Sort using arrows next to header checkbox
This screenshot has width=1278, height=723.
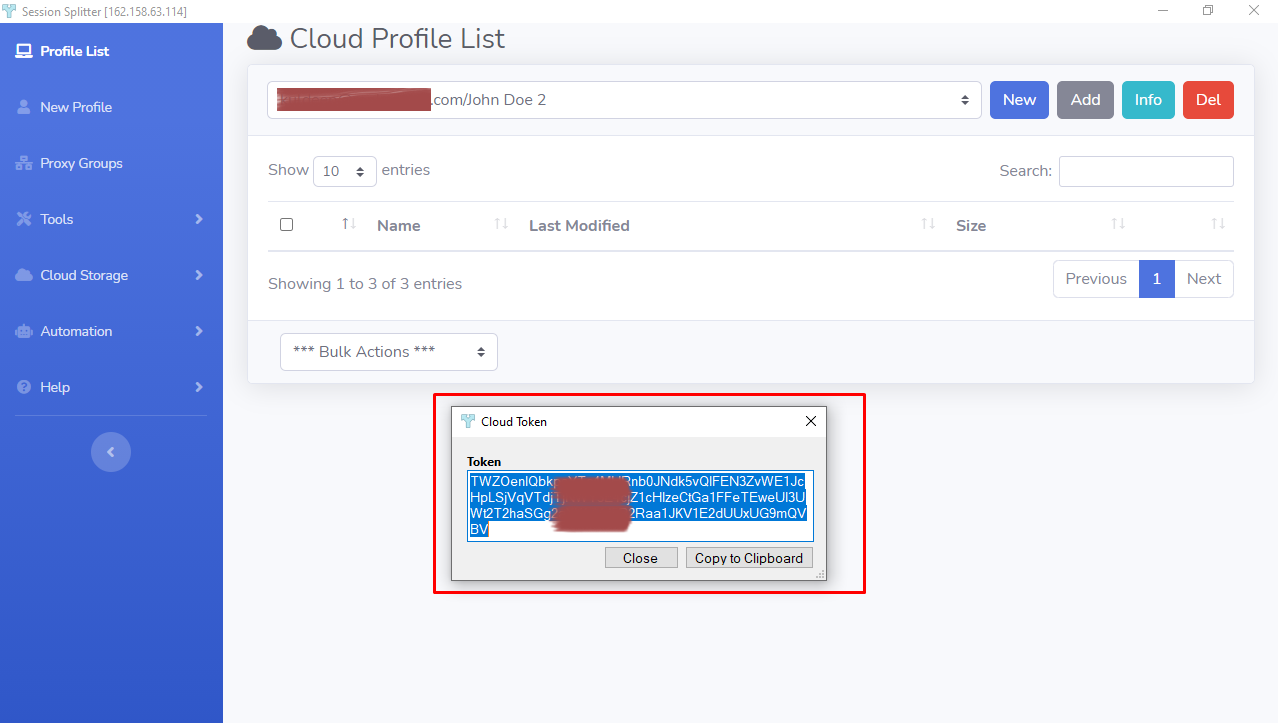[349, 224]
